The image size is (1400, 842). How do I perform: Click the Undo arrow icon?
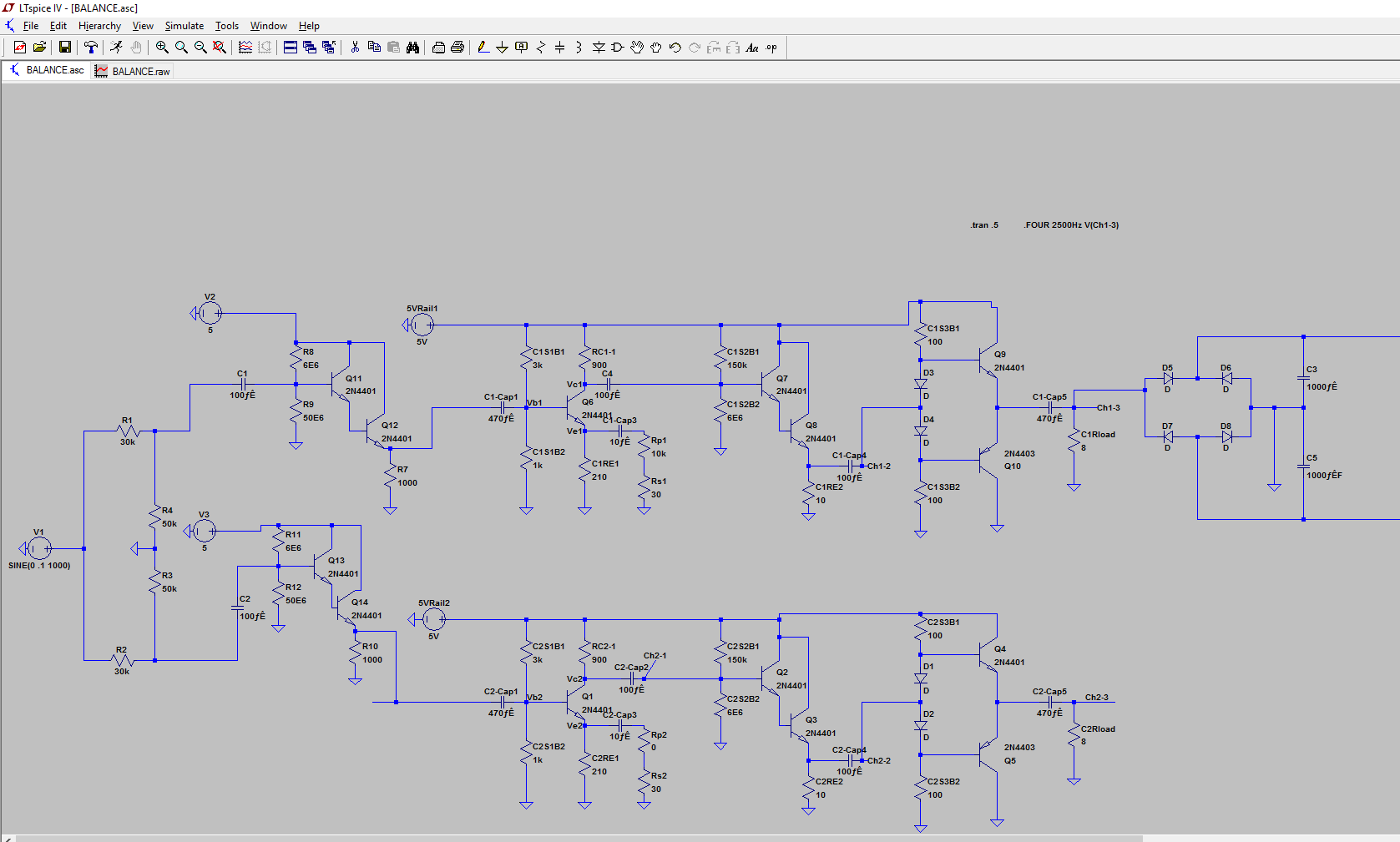pos(675,48)
